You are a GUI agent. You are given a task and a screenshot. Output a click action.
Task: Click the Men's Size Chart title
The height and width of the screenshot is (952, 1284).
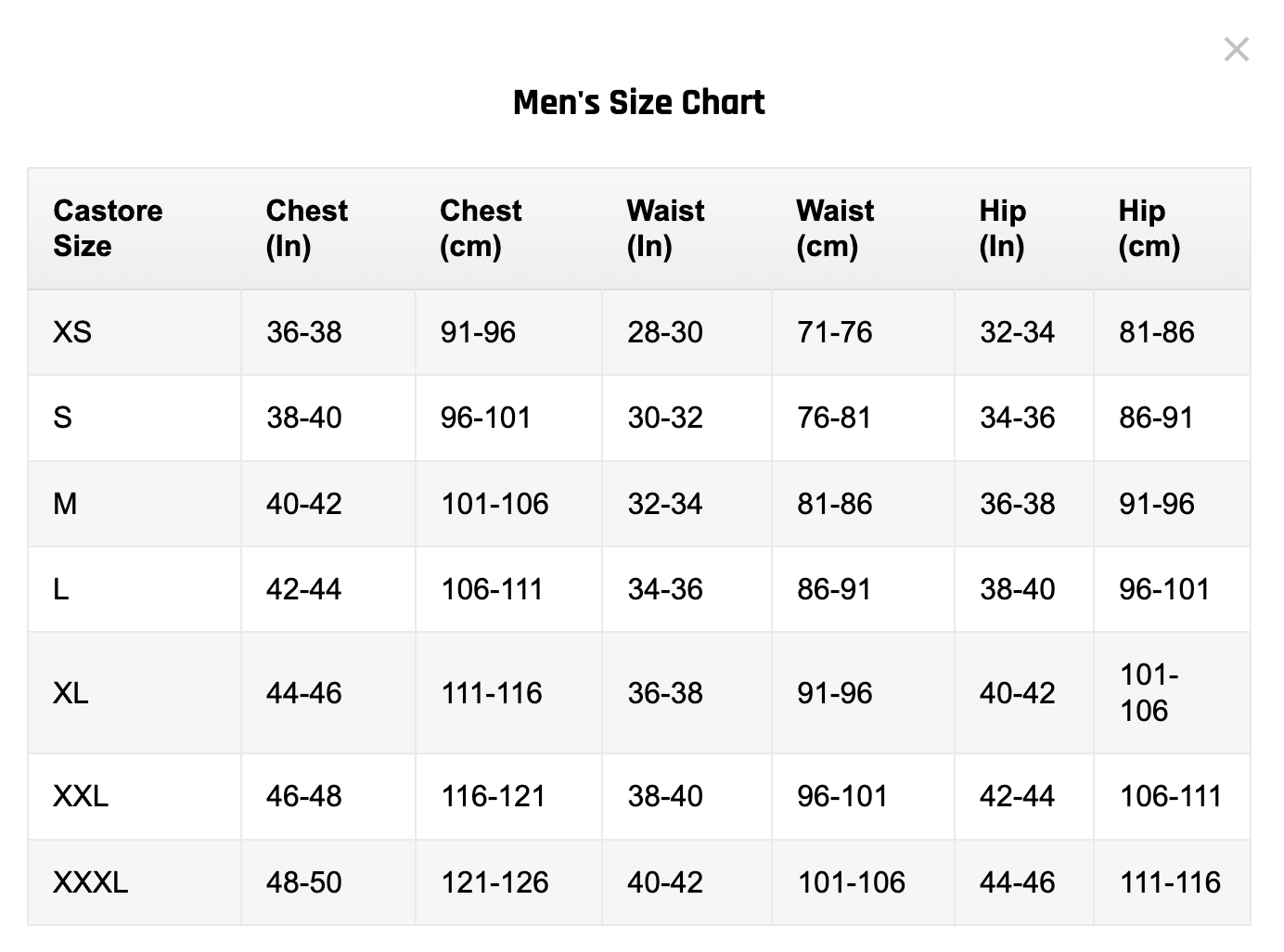pyautogui.click(x=639, y=102)
